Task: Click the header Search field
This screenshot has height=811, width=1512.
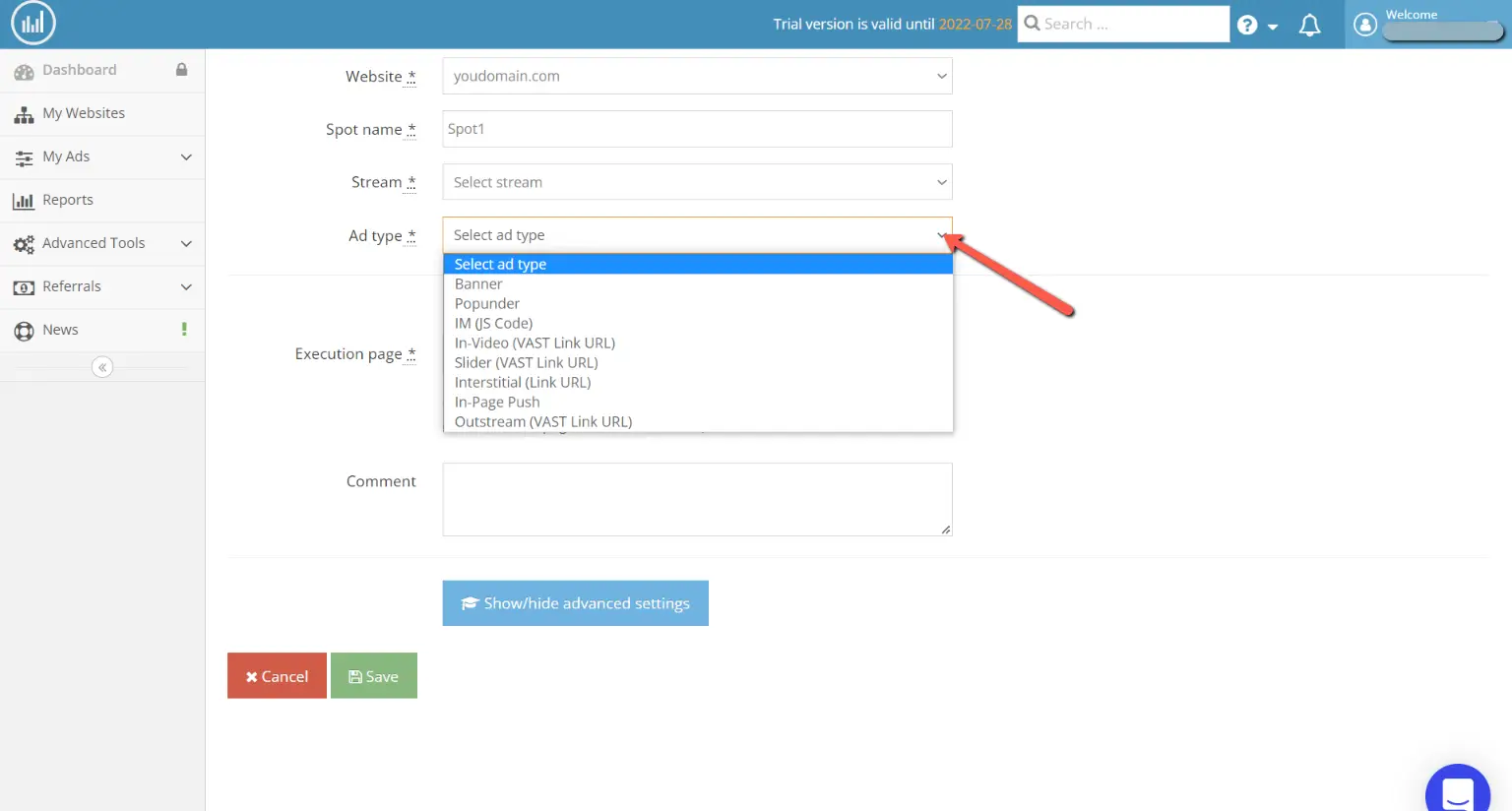Action: (1123, 24)
